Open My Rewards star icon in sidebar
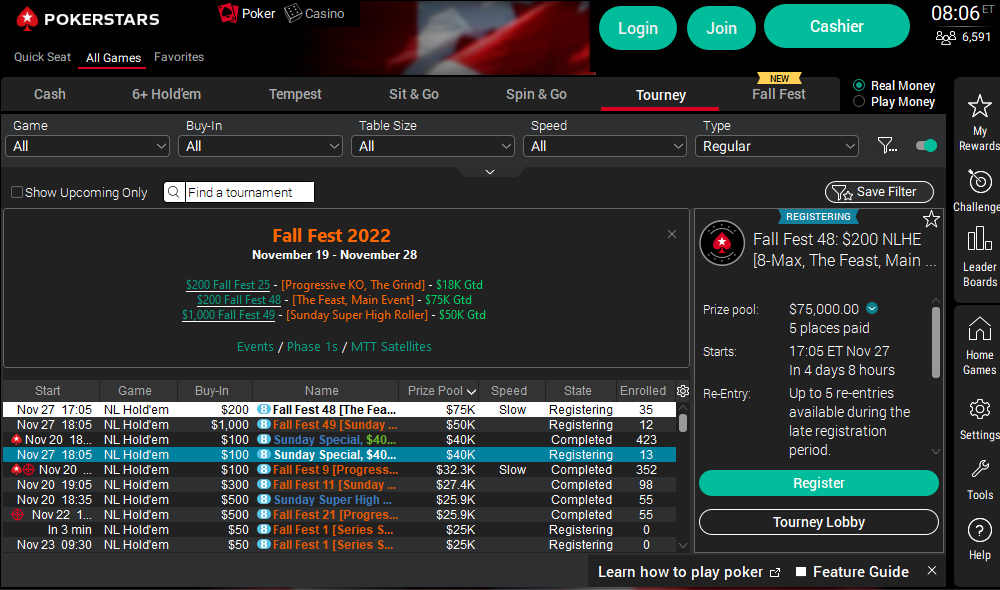This screenshot has height=590, width=1000. (x=979, y=107)
